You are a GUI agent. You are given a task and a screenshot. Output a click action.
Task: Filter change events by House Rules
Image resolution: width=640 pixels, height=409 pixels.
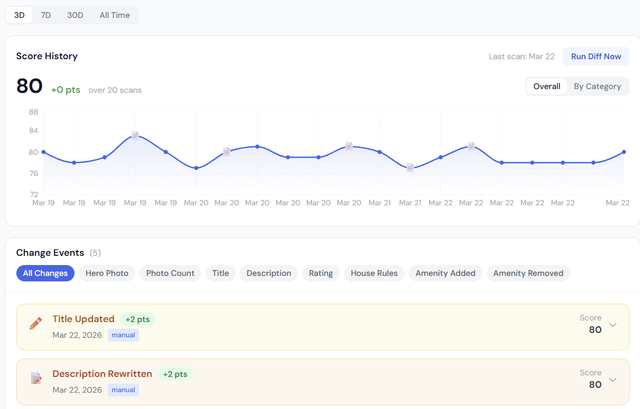click(374, 273)
